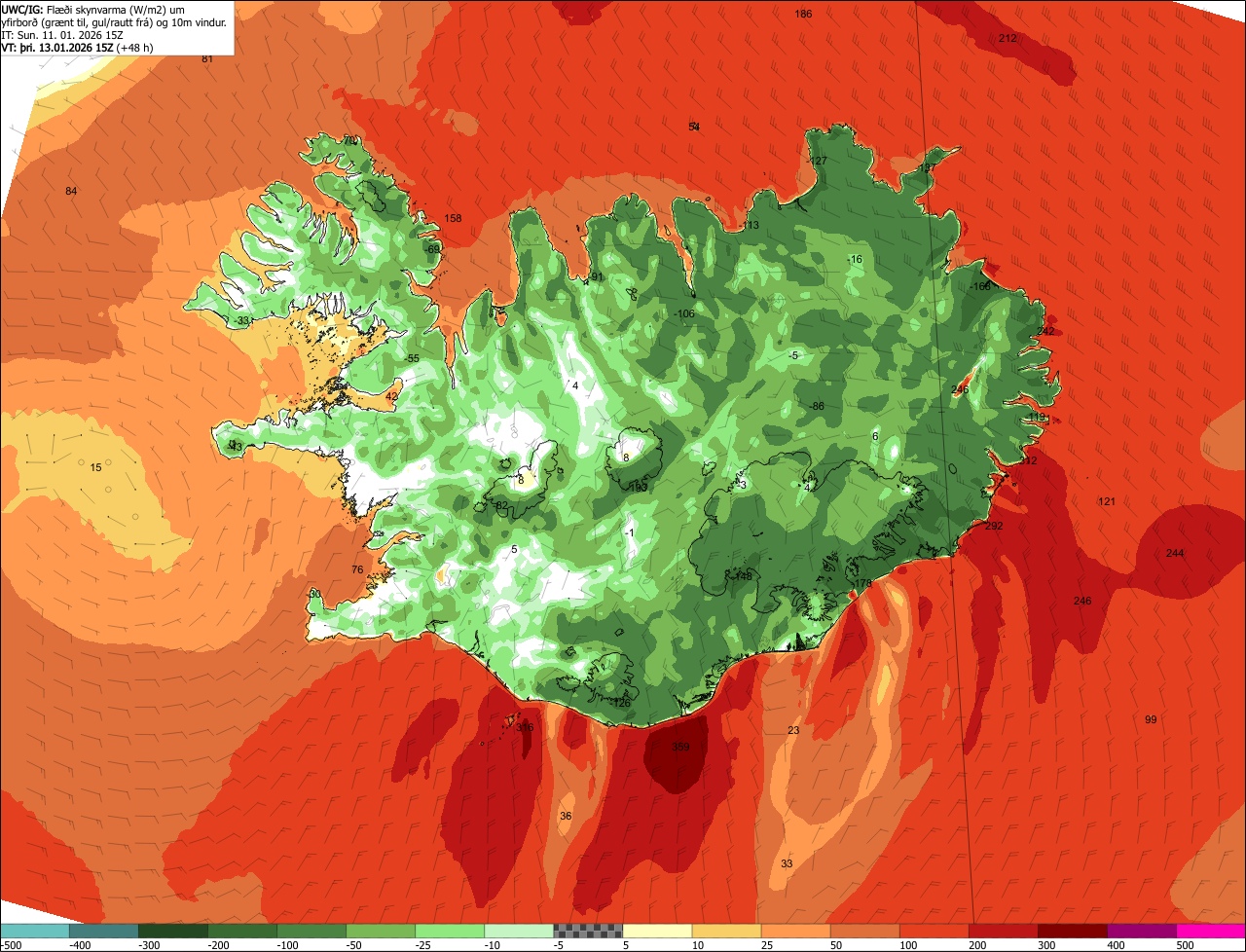Click the teal swatch between -400 and -300

click(103, 931)
